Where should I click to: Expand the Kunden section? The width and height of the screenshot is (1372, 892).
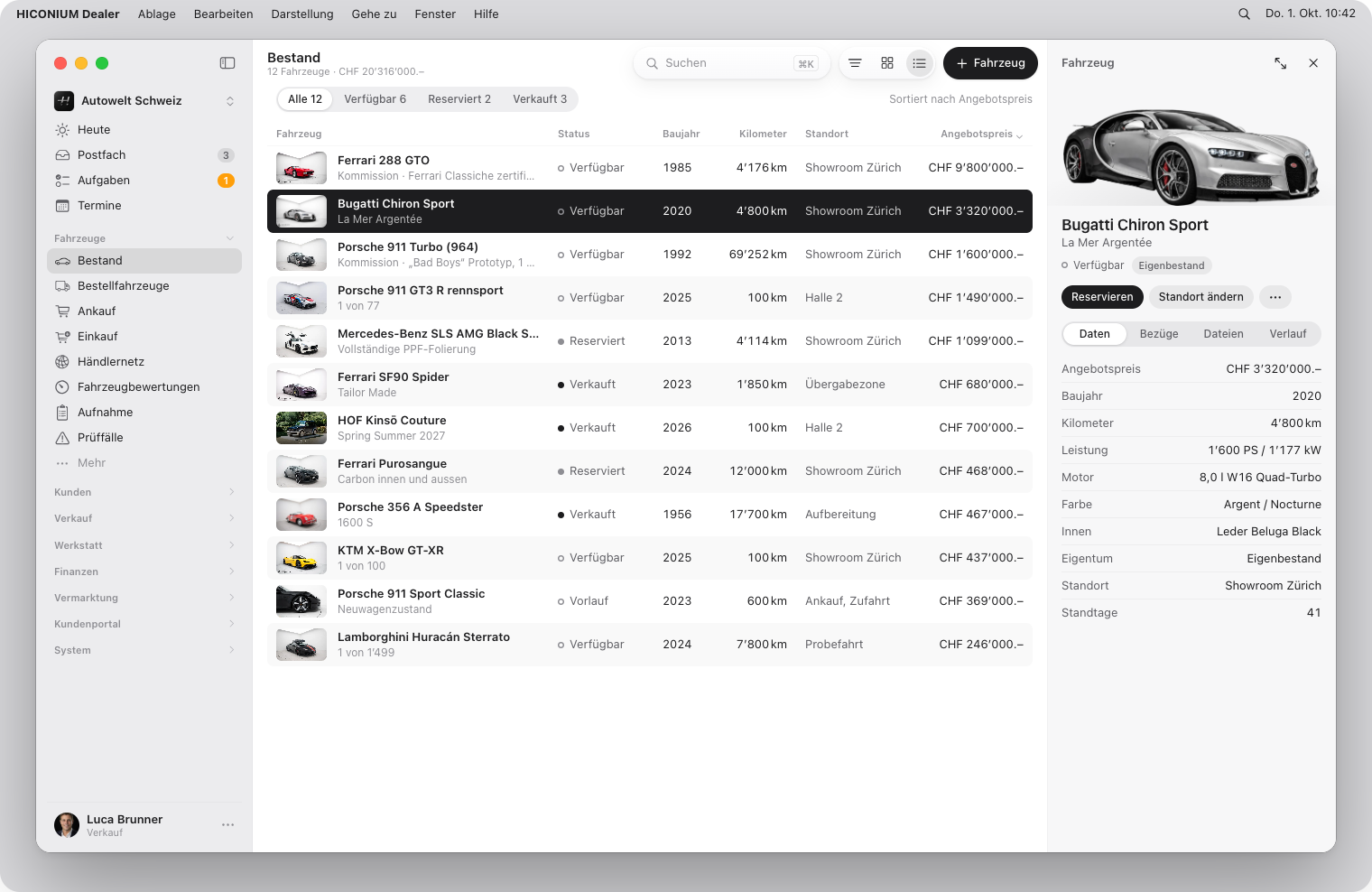tap(144, 492)
